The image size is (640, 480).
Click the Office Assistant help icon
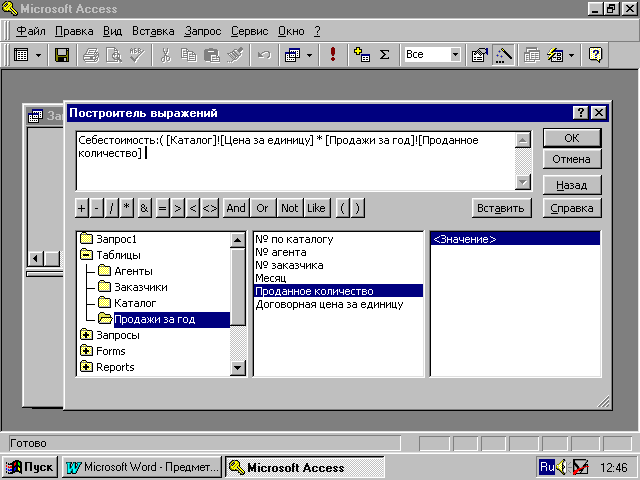[596, 55]
